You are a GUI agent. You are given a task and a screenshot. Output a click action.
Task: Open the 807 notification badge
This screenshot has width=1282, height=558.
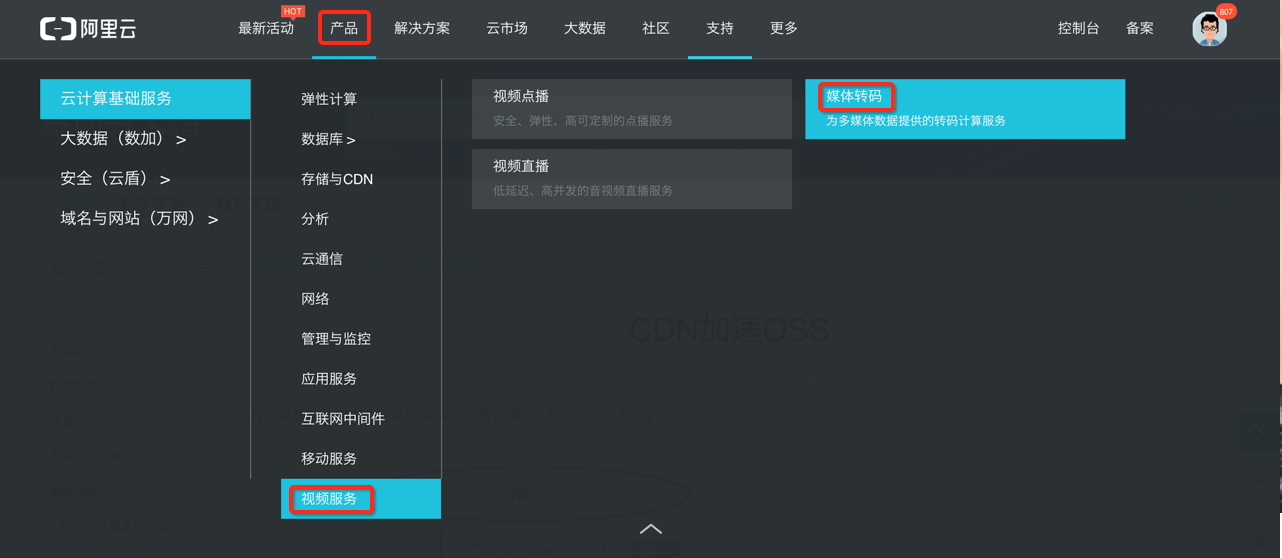[1226, 12]
